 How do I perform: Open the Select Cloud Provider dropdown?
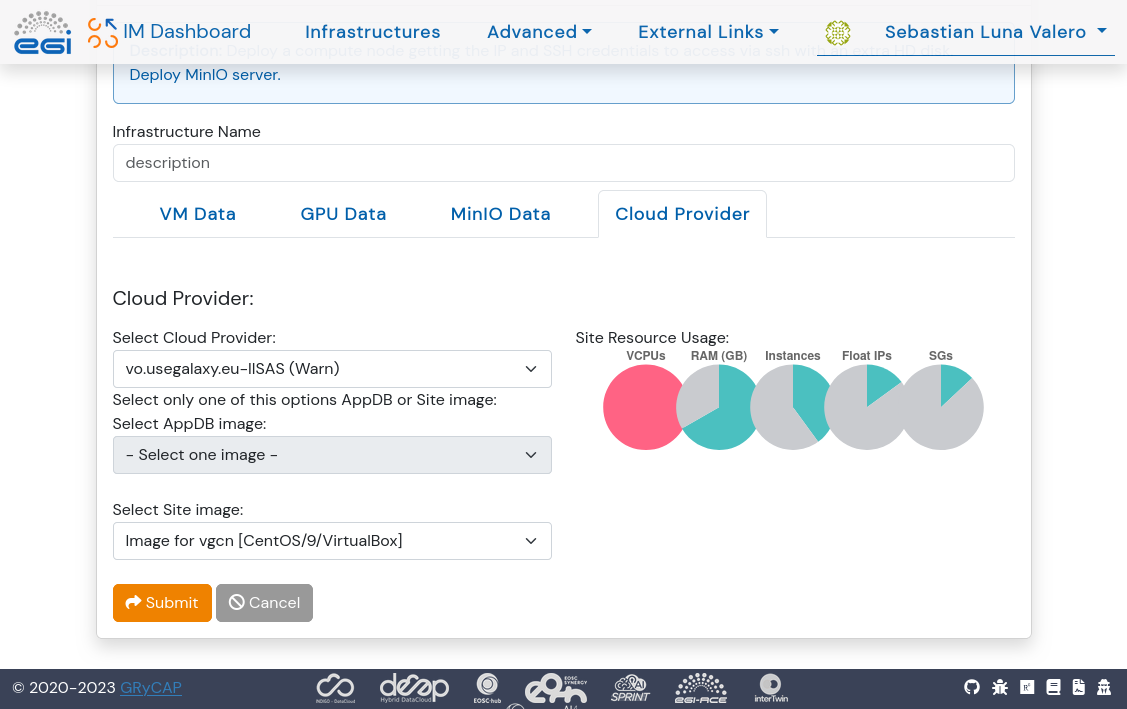(332, 369)
